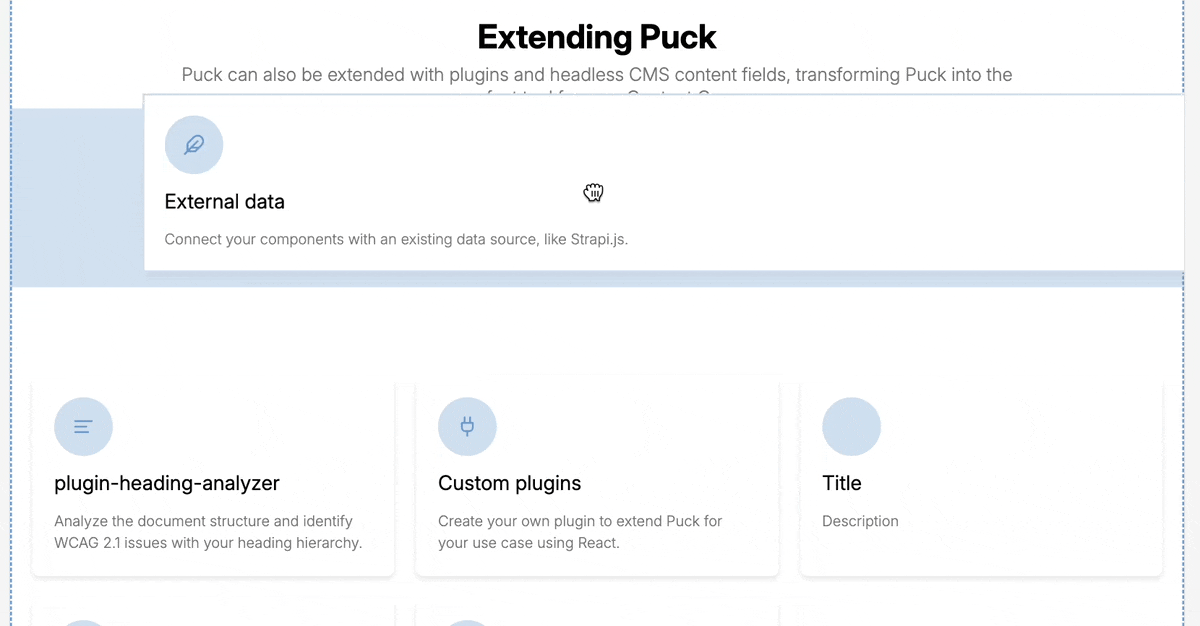Select the plug icon inside its blue circle
This screenshot has height=626, width=1200.
click(467, 426)
